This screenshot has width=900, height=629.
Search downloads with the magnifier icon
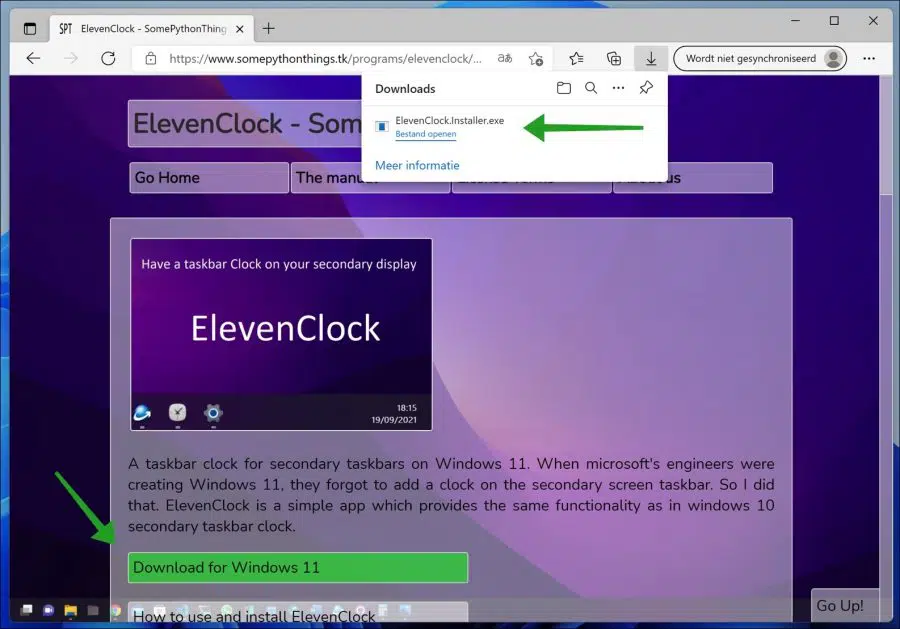point(591,88)
